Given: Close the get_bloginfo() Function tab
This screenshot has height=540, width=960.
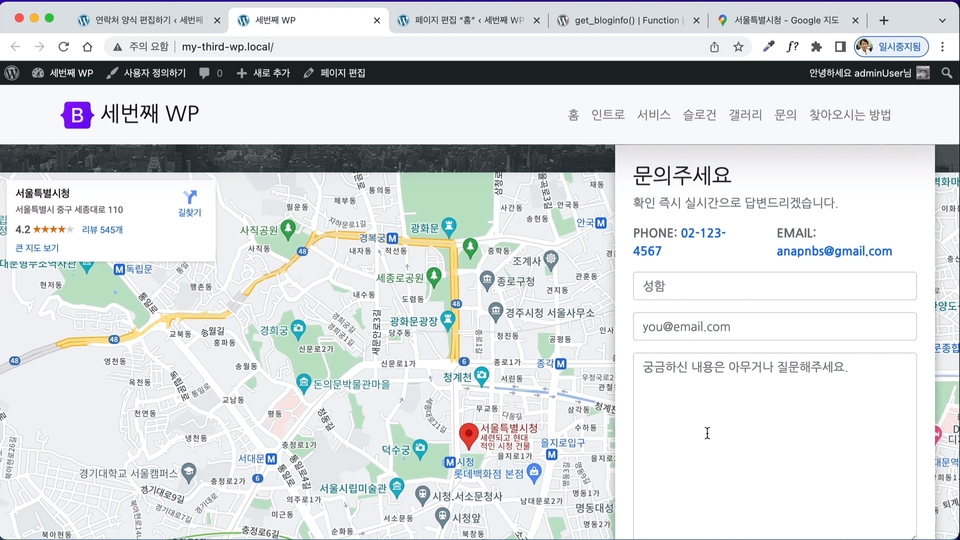Looking at the screenshot, I should click(x=696, y=20).
